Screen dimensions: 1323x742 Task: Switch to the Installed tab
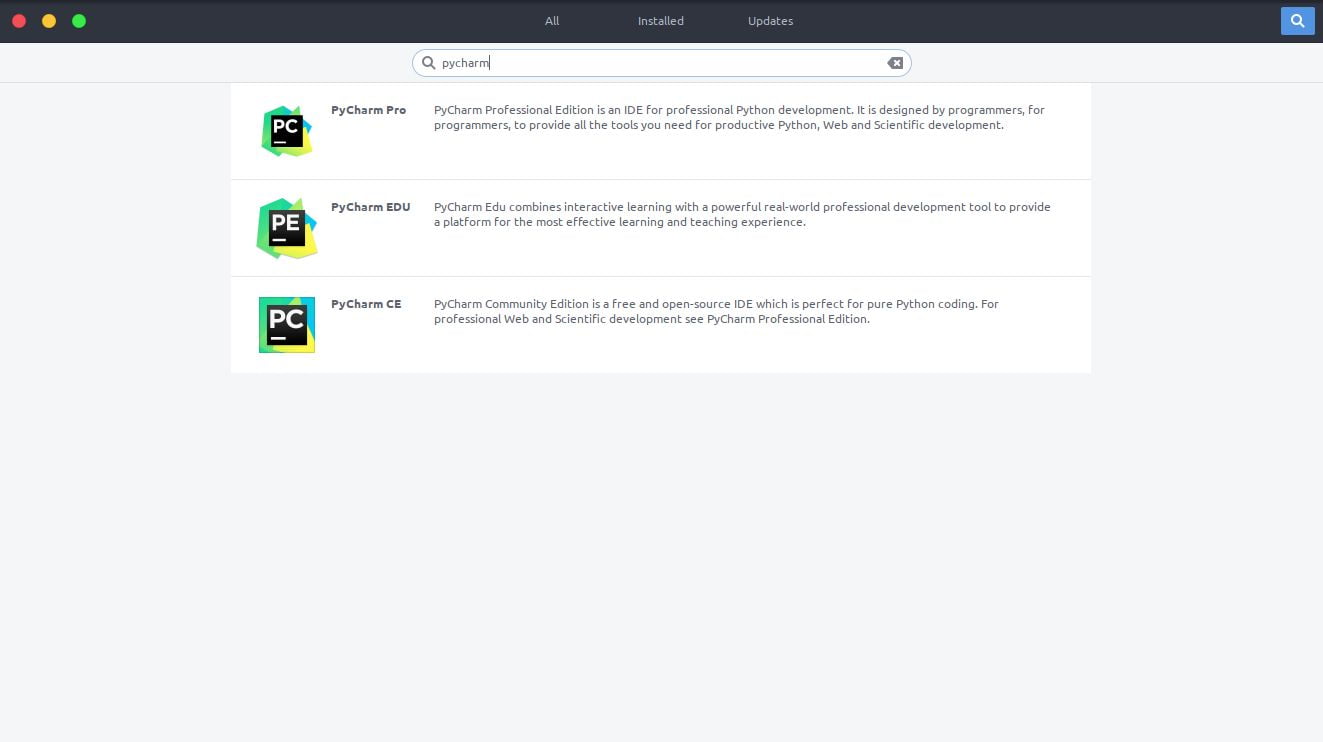click(660, 20)
